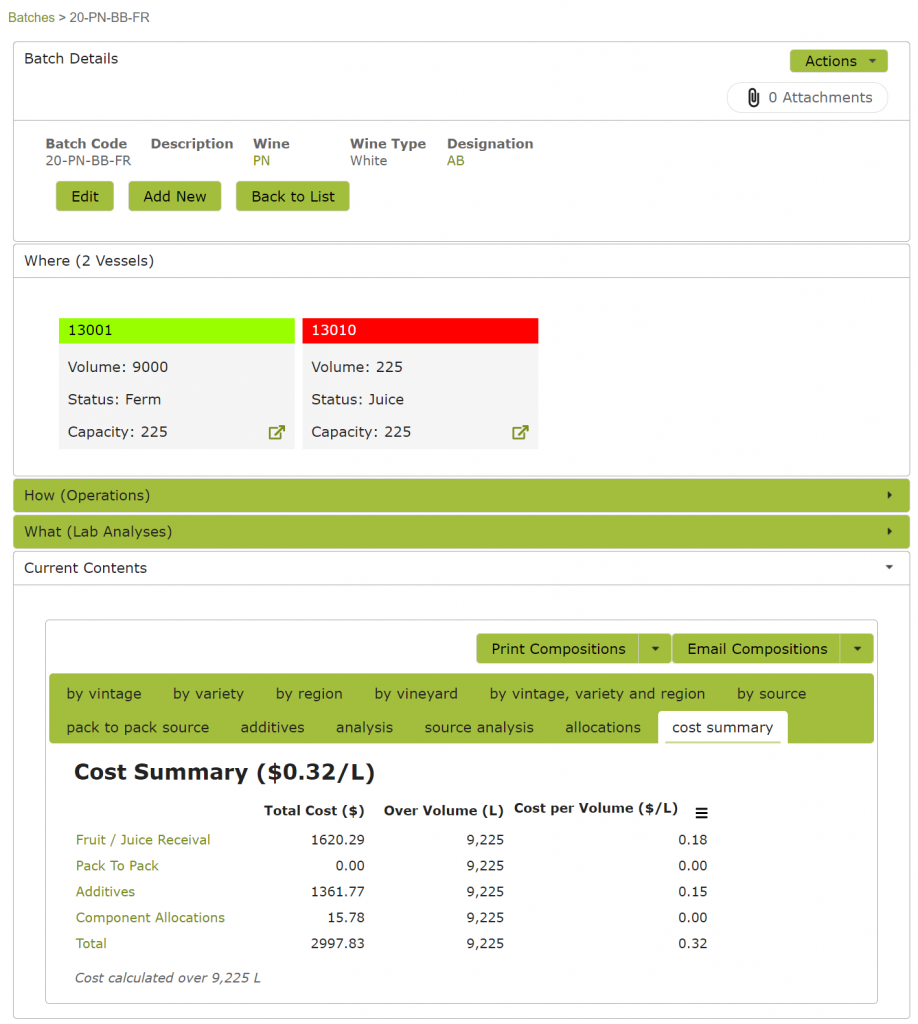Open the Print Compositions dropdown arrow

click(654, 648)
